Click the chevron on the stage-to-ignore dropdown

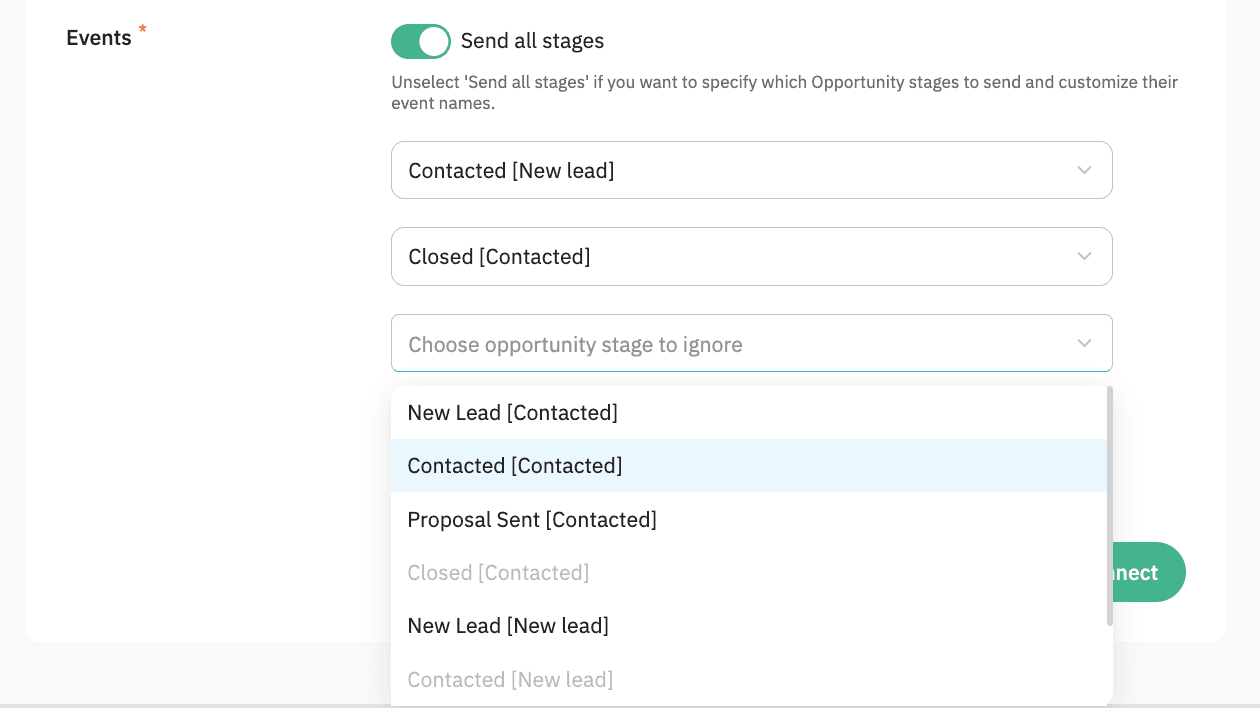pyautogui.click(x=1084, y=343)
